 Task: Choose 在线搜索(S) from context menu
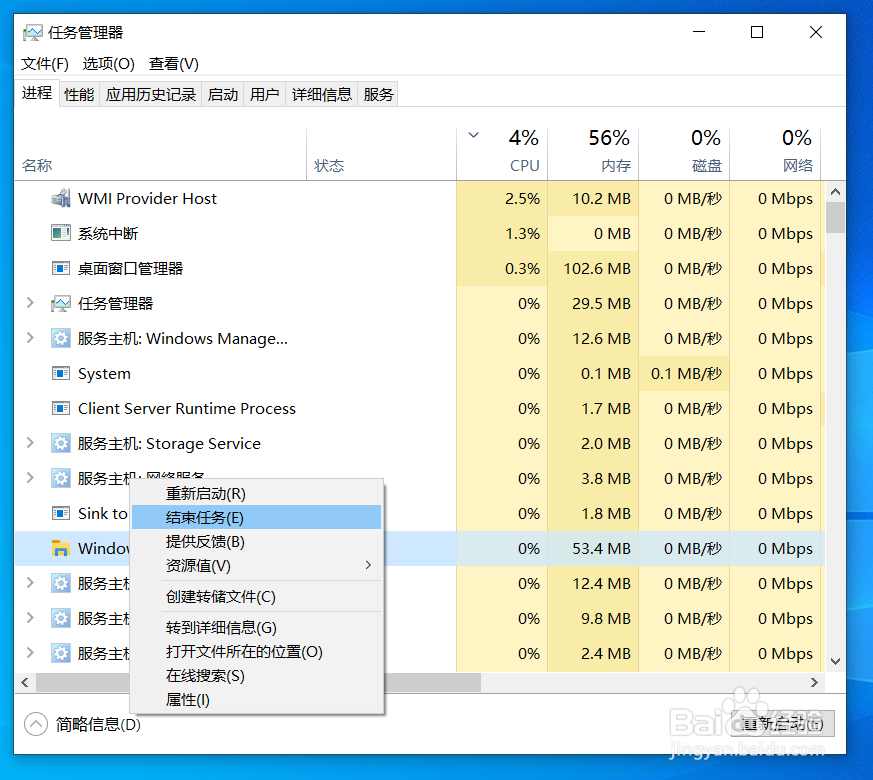coord(257,675)
